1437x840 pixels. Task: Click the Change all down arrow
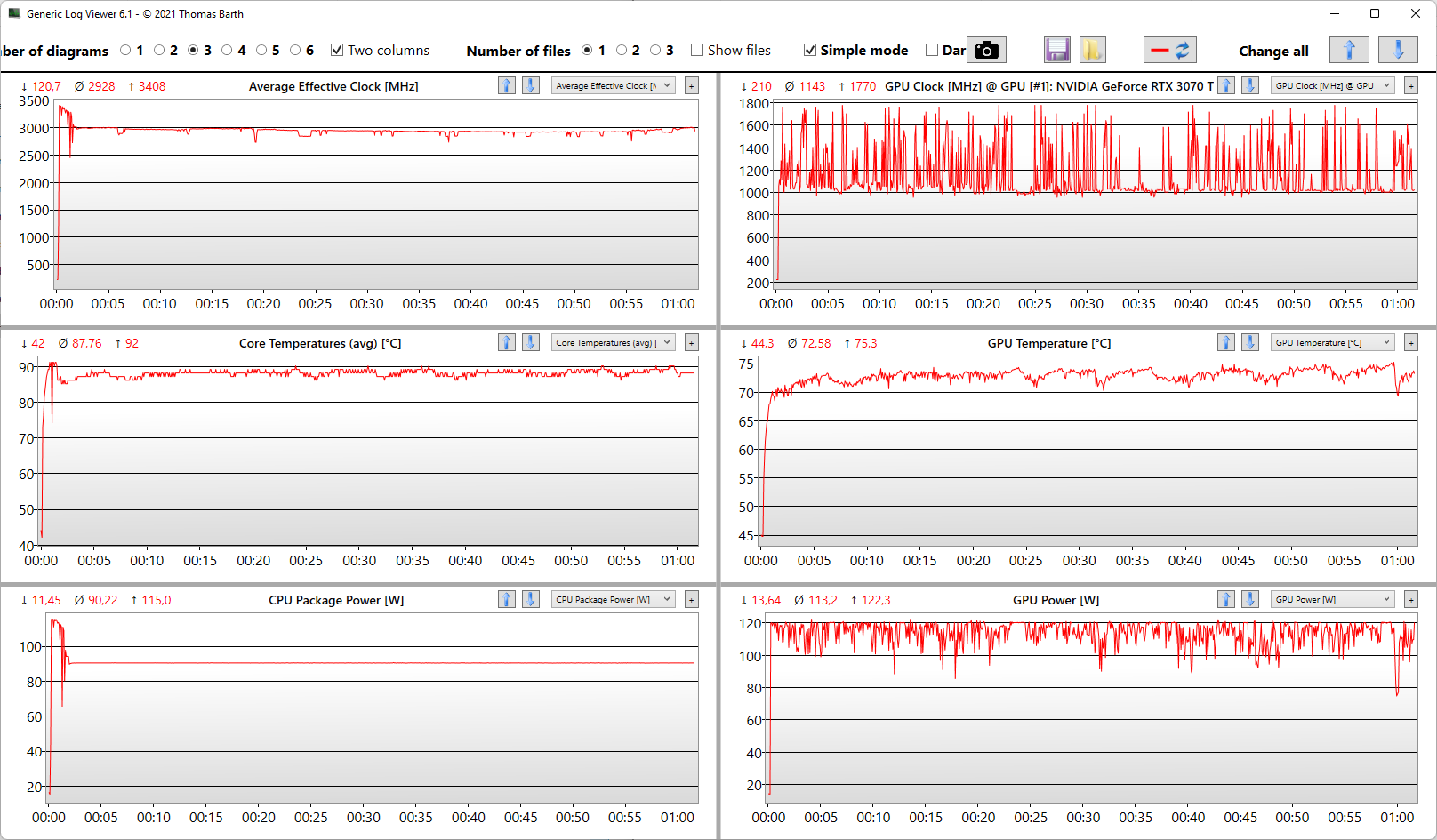[x=1398, y=50]
